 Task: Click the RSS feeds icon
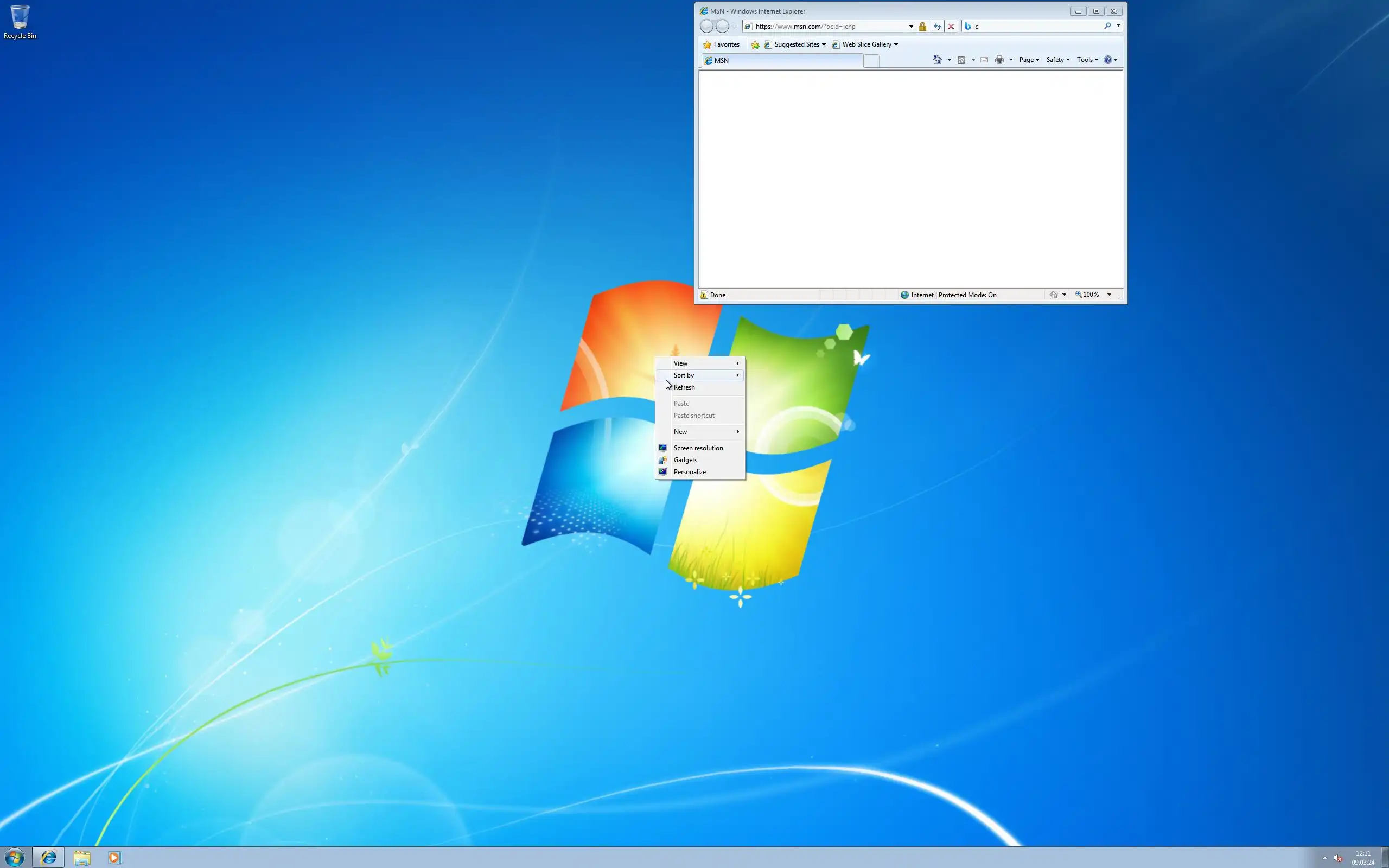[x=961, y=60]
